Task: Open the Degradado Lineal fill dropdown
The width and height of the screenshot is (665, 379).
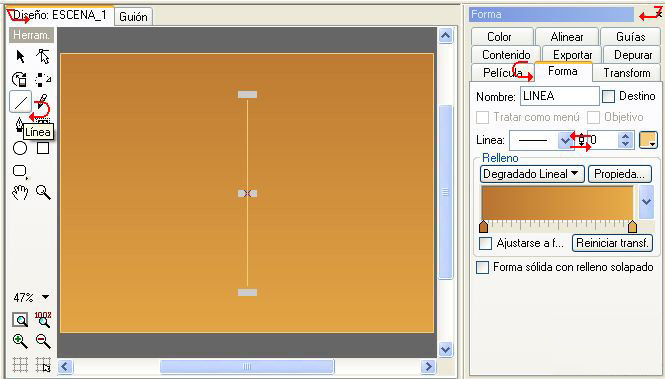Action: [x=532, y=174]
